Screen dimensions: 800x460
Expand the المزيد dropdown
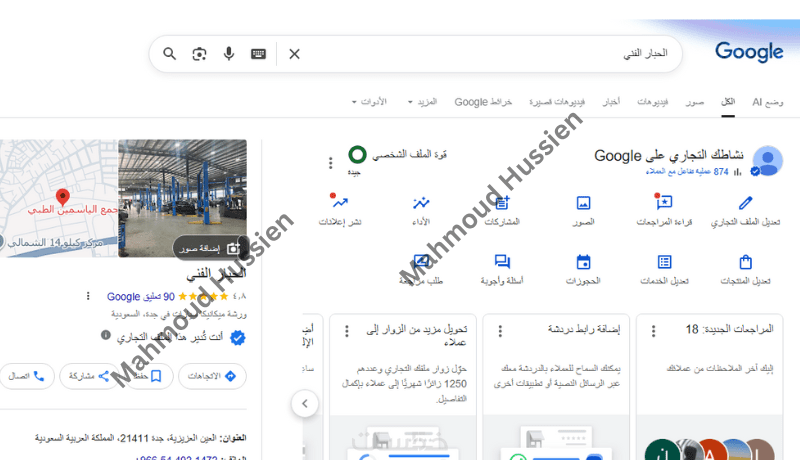point(422,102)
